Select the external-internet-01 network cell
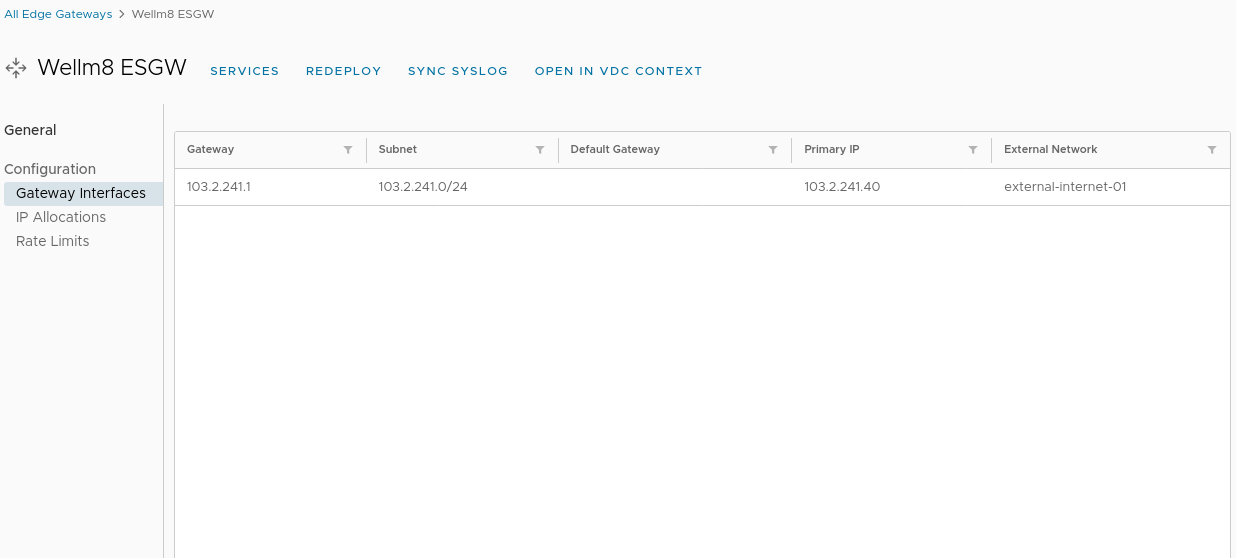 1065,186
